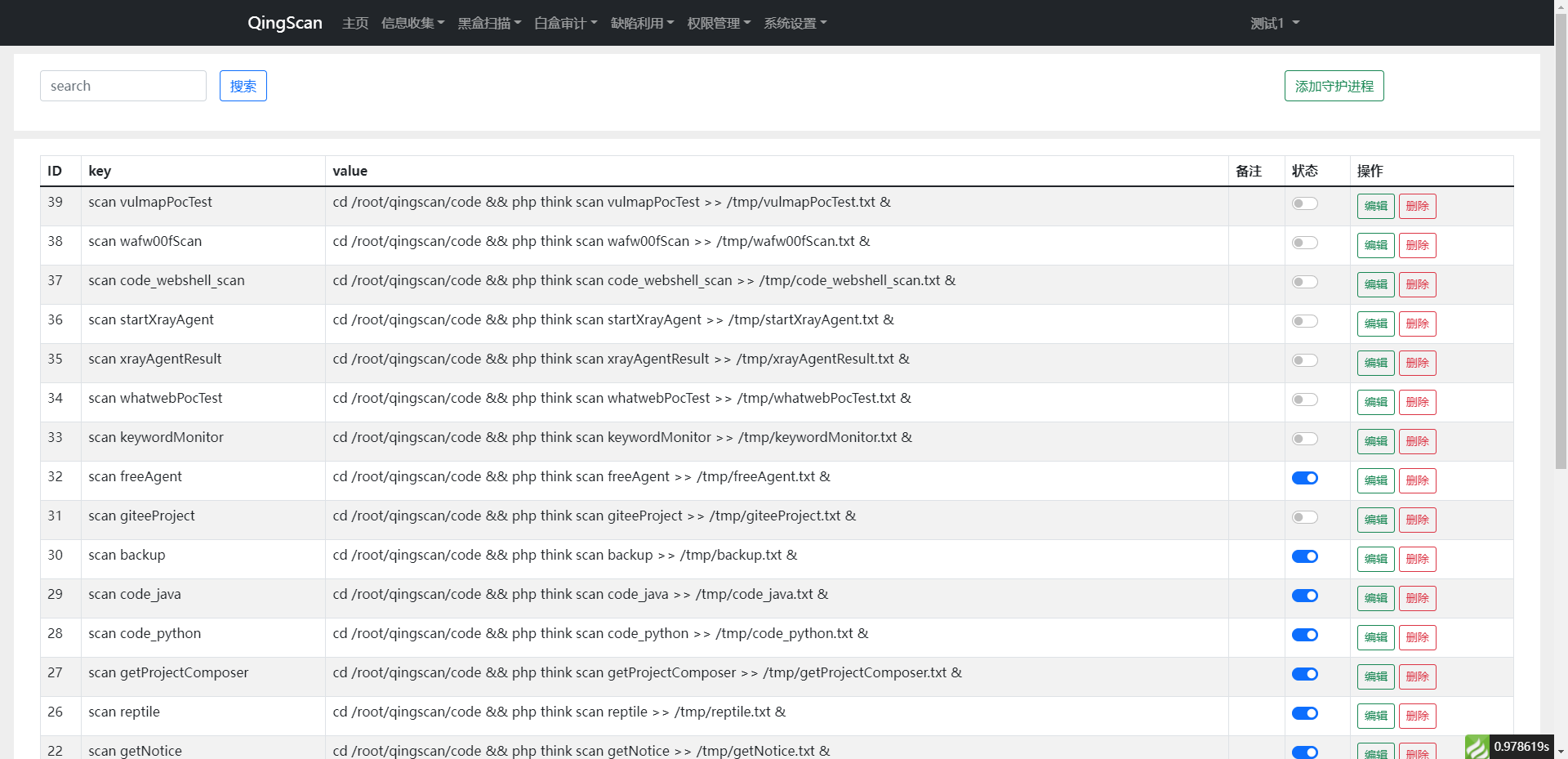The width and height of the screenshot is (1568, 759).
Task: Toggle status switch for scan code_webshell_scan
Action: pyautogui.click(x=1305, y=282)
